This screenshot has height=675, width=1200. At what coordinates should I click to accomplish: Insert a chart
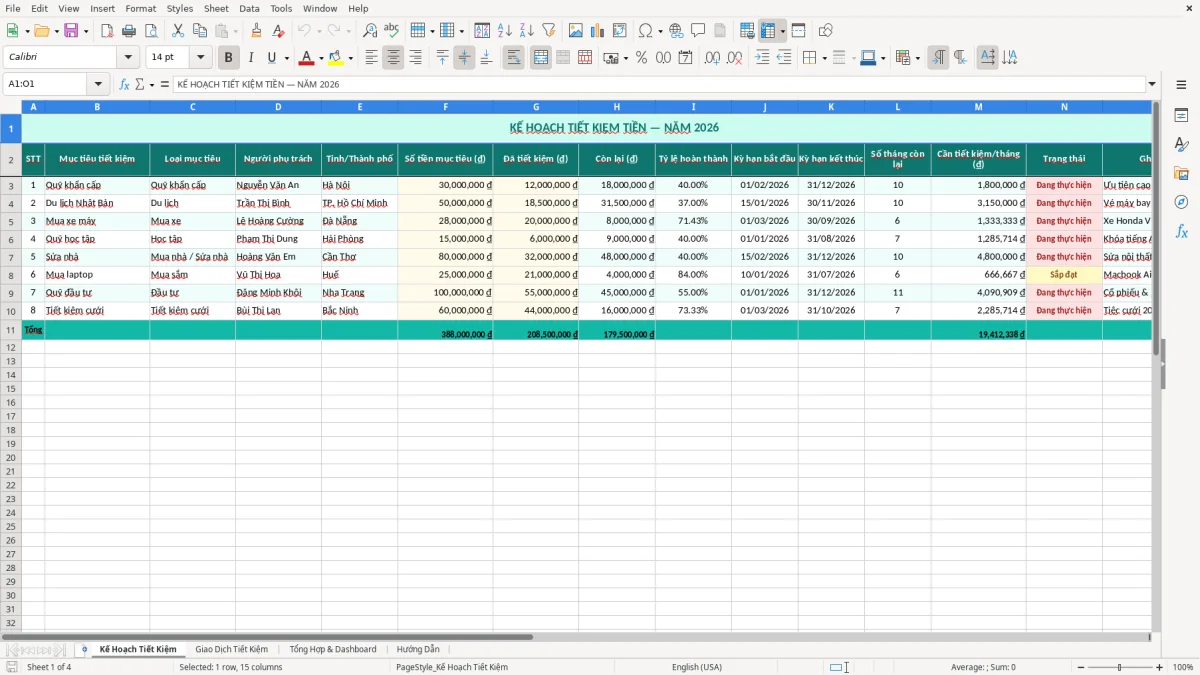tap(598, 31)
